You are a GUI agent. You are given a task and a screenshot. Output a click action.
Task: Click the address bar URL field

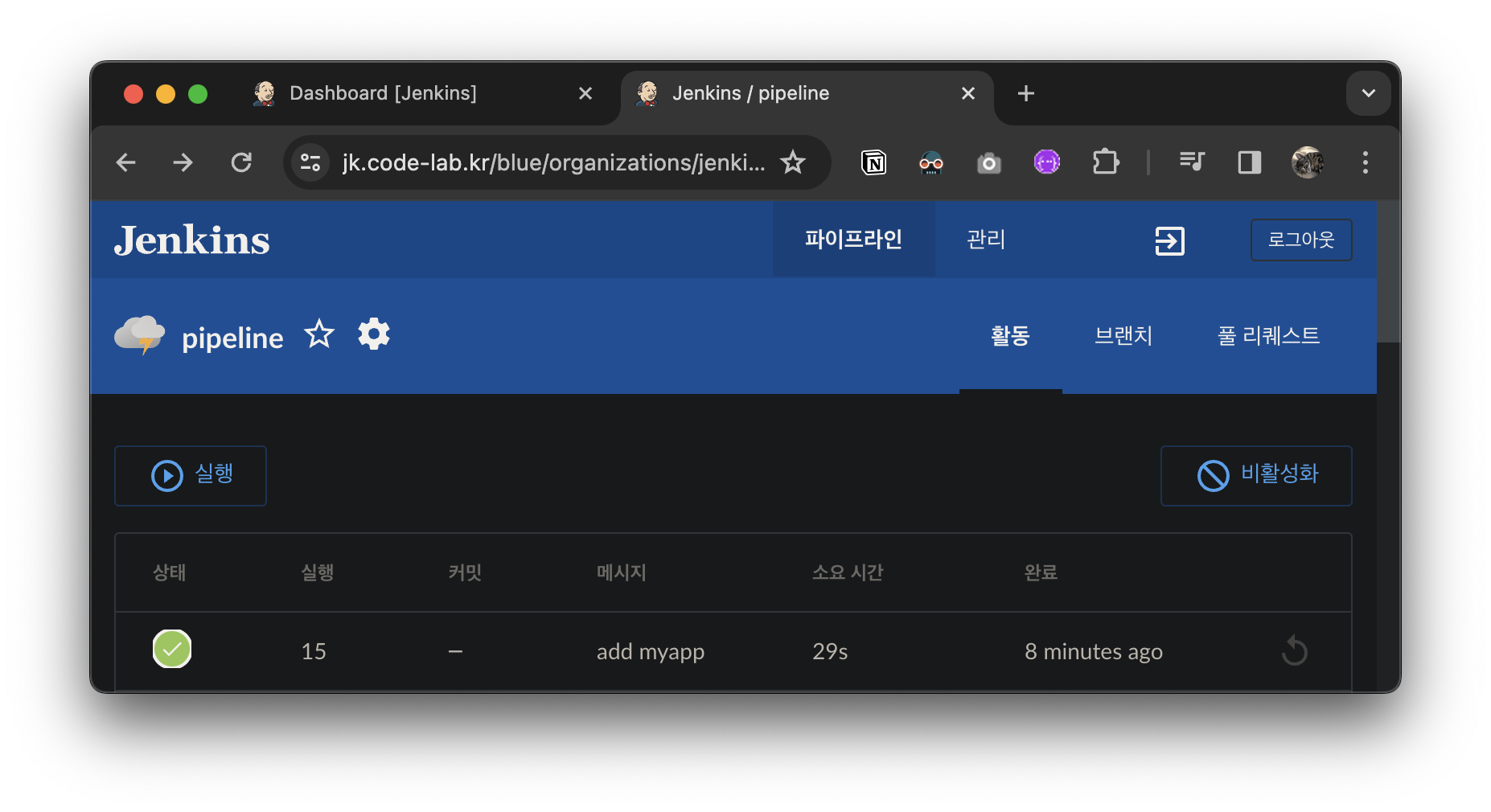coord(553,162)
